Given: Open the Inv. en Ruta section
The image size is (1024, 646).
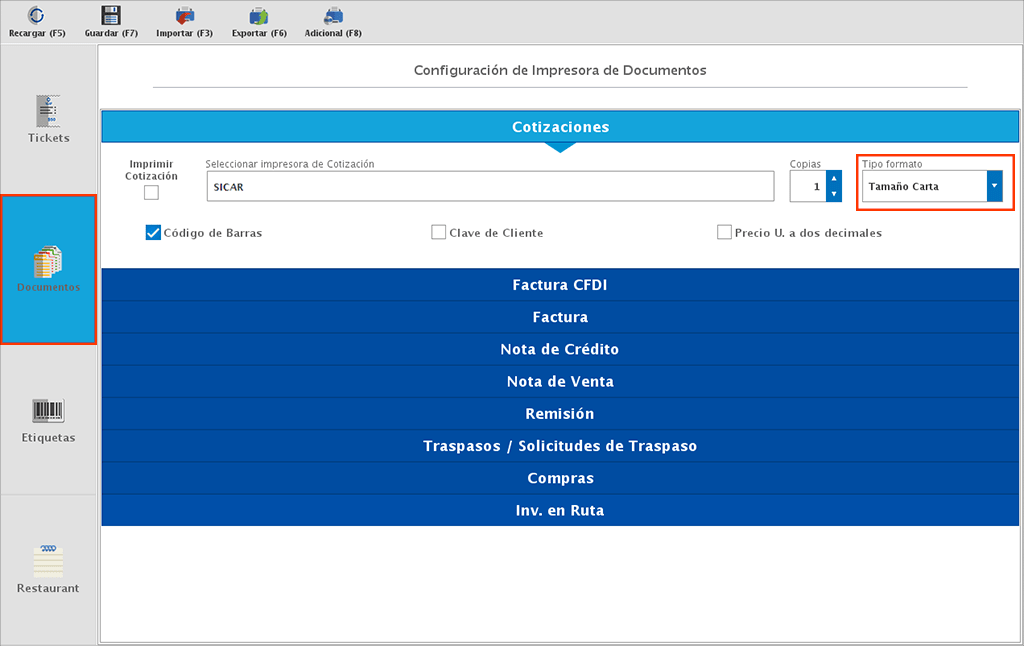Looking at the screenshot, I should 560,510.
